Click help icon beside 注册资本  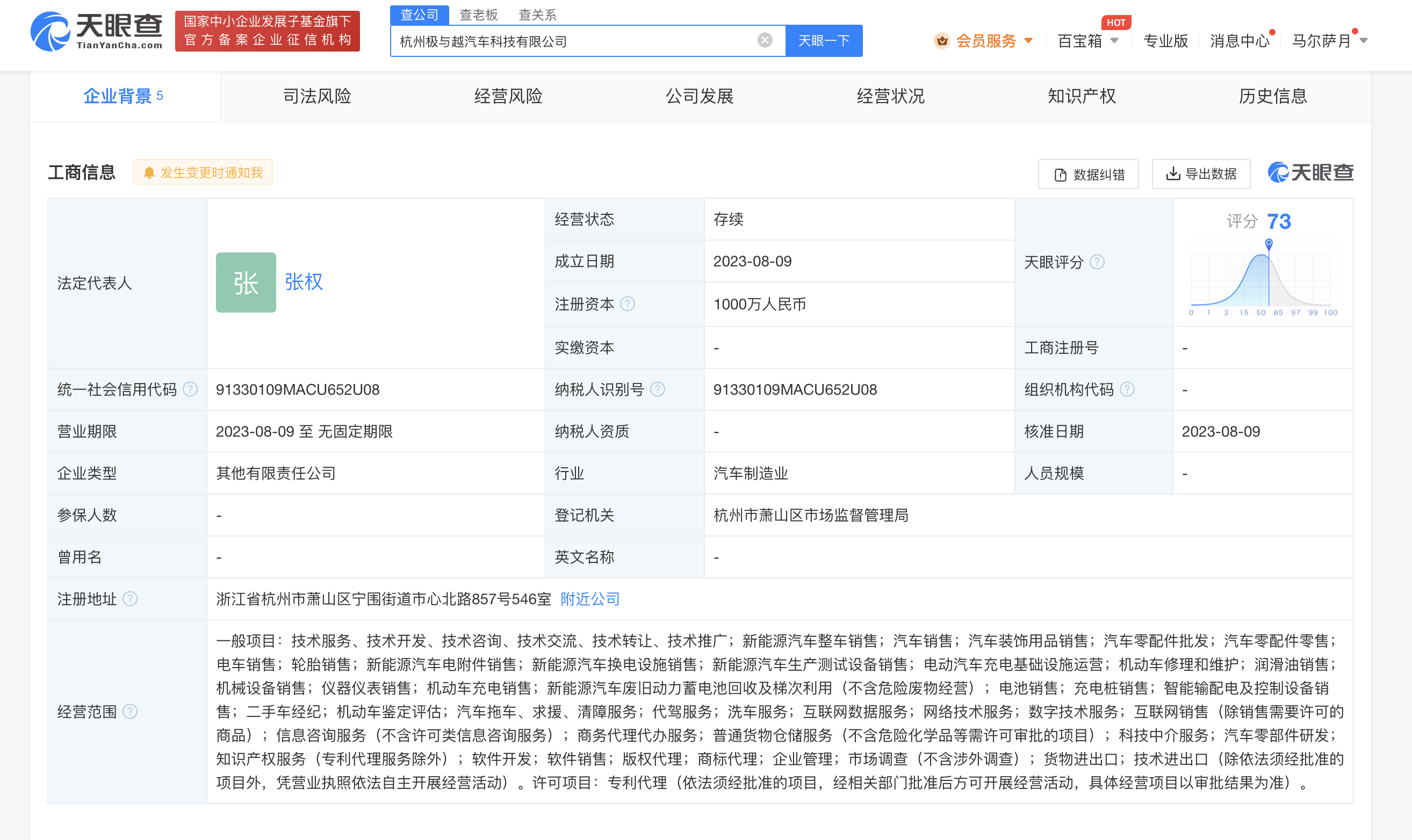click(628, 304)
